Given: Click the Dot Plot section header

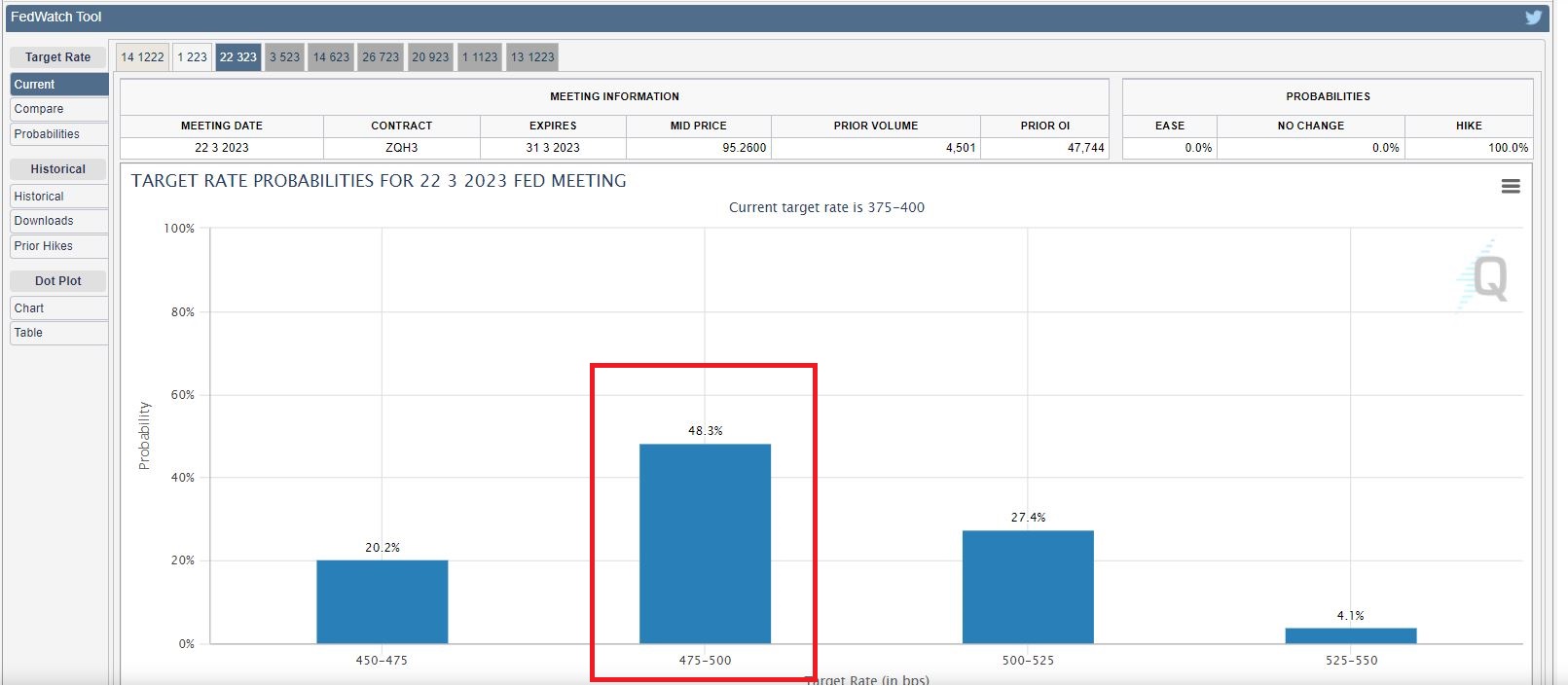Looking at the screenshot, I should [x=57, y=281].
